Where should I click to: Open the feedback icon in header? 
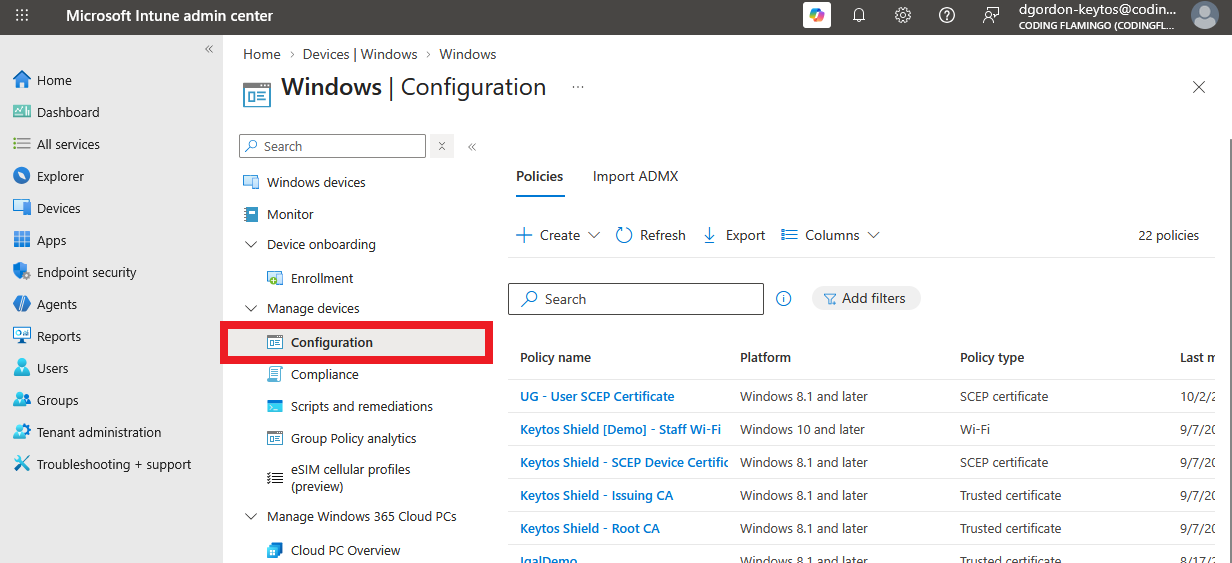click(x=991, y=15)
